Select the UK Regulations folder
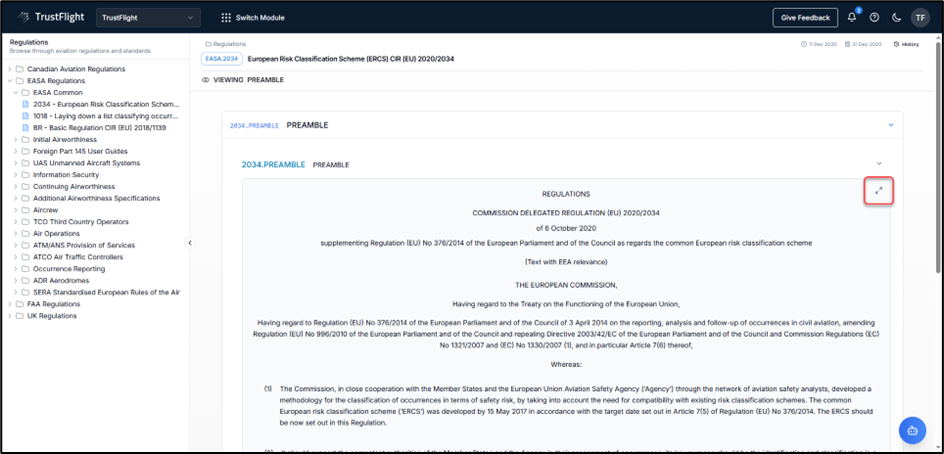Viewport: 944px width, 454px height. tap(52, 316)
